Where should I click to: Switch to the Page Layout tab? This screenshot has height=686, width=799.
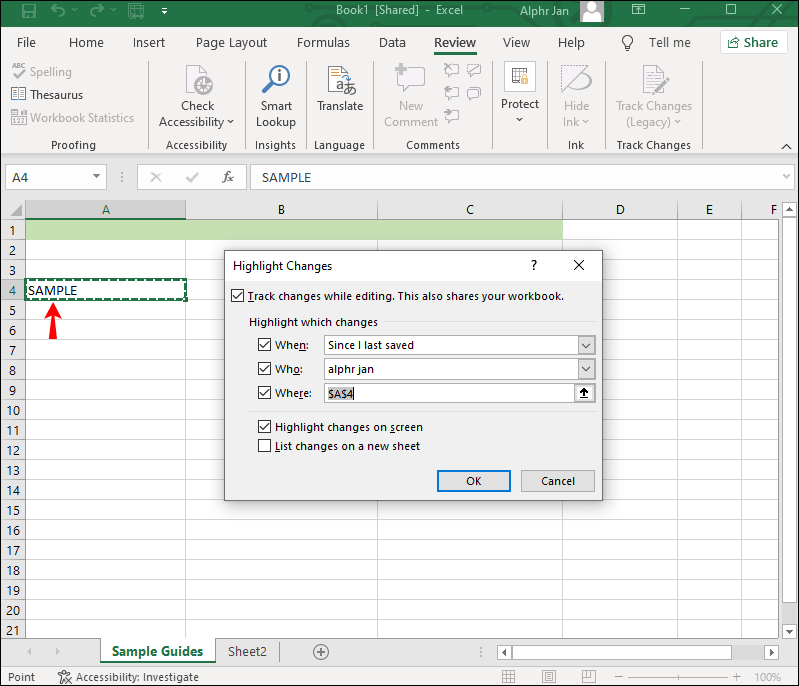click(x=231, y=42)
